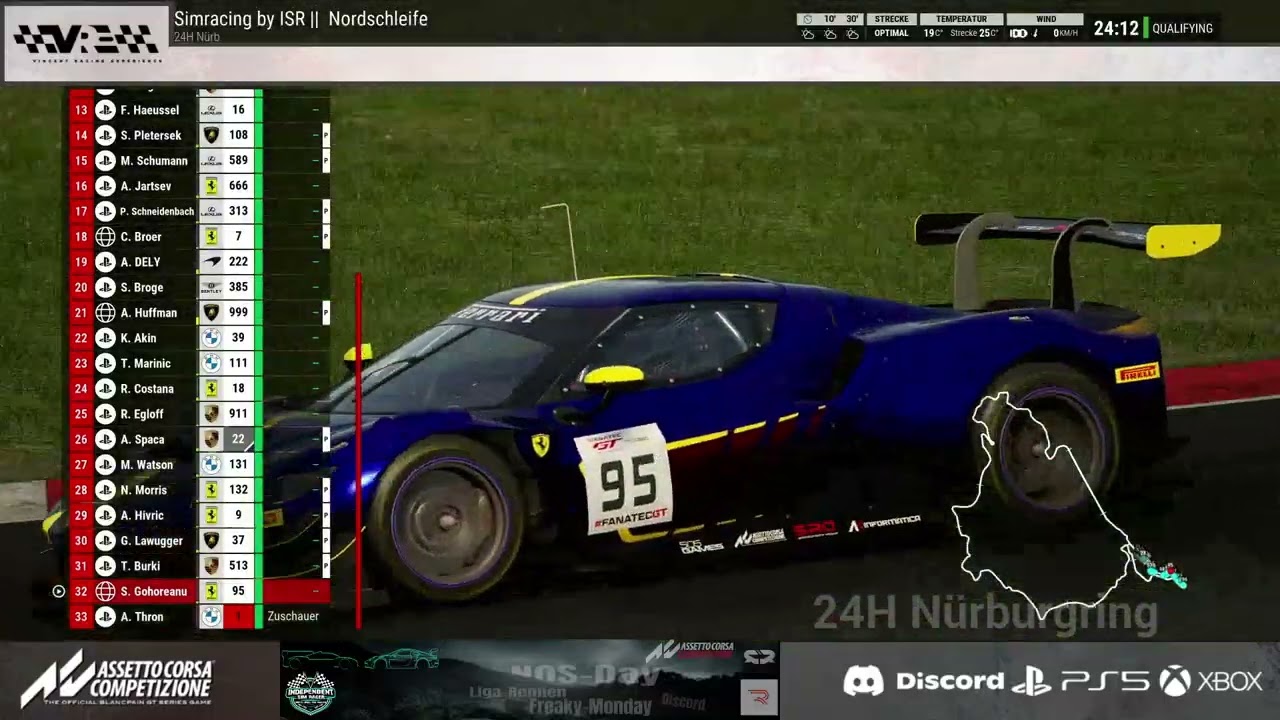Screen dimensions: 1280x720
Task: Click the PlayStation logo in bottom banner
Action: (1031, 682)
